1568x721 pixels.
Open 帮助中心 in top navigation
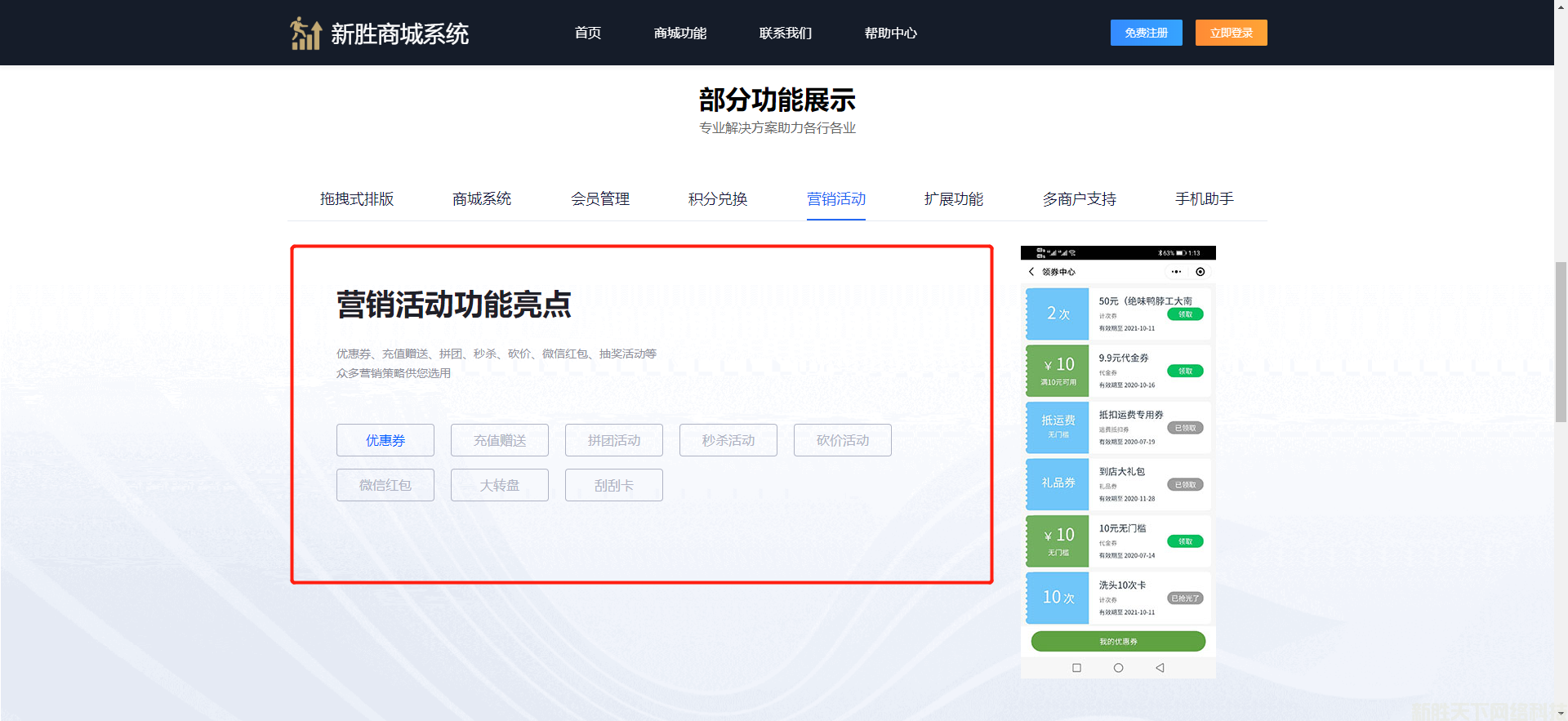point(890,33)
